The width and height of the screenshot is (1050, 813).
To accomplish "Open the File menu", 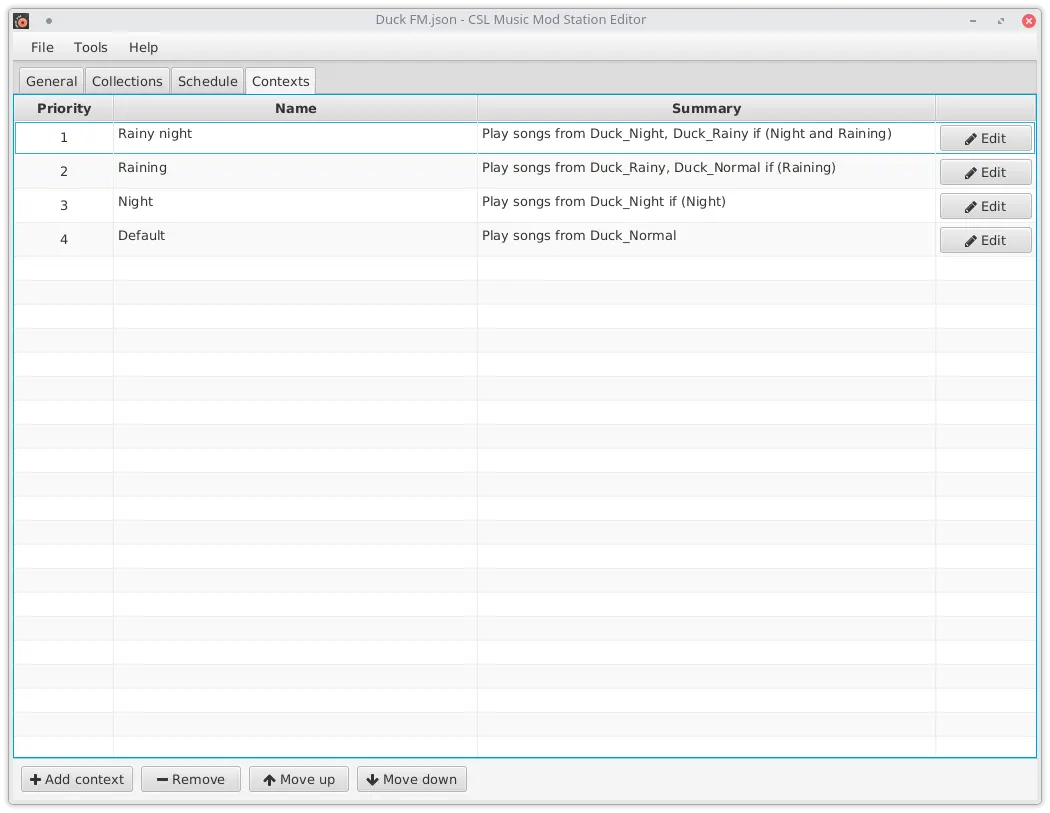I will point(42,48).
